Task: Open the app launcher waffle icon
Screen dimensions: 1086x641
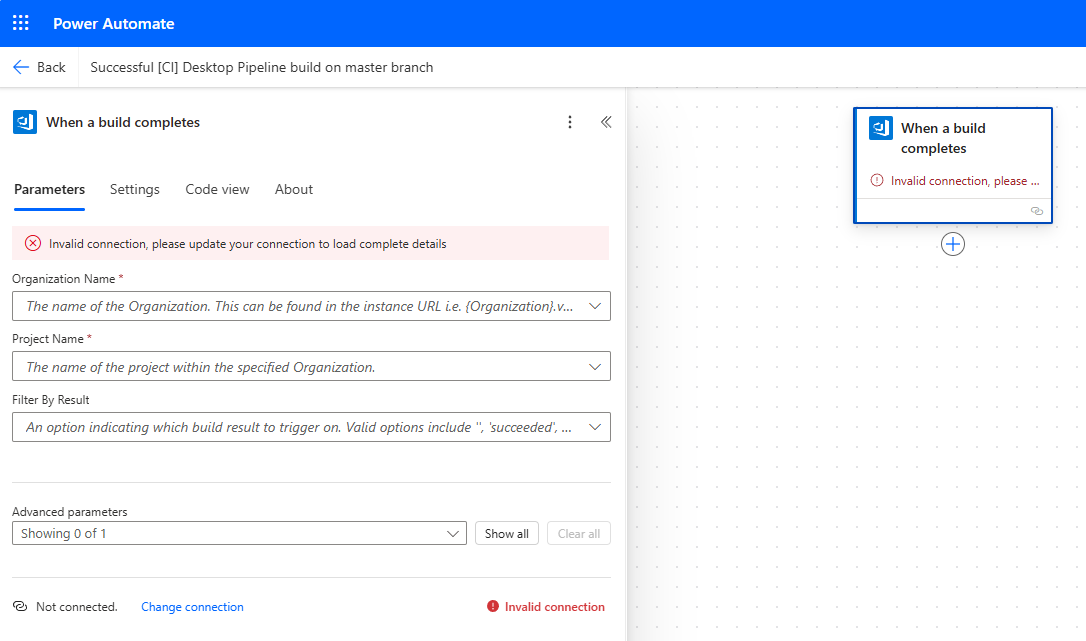Action: (x=21, y=23)
